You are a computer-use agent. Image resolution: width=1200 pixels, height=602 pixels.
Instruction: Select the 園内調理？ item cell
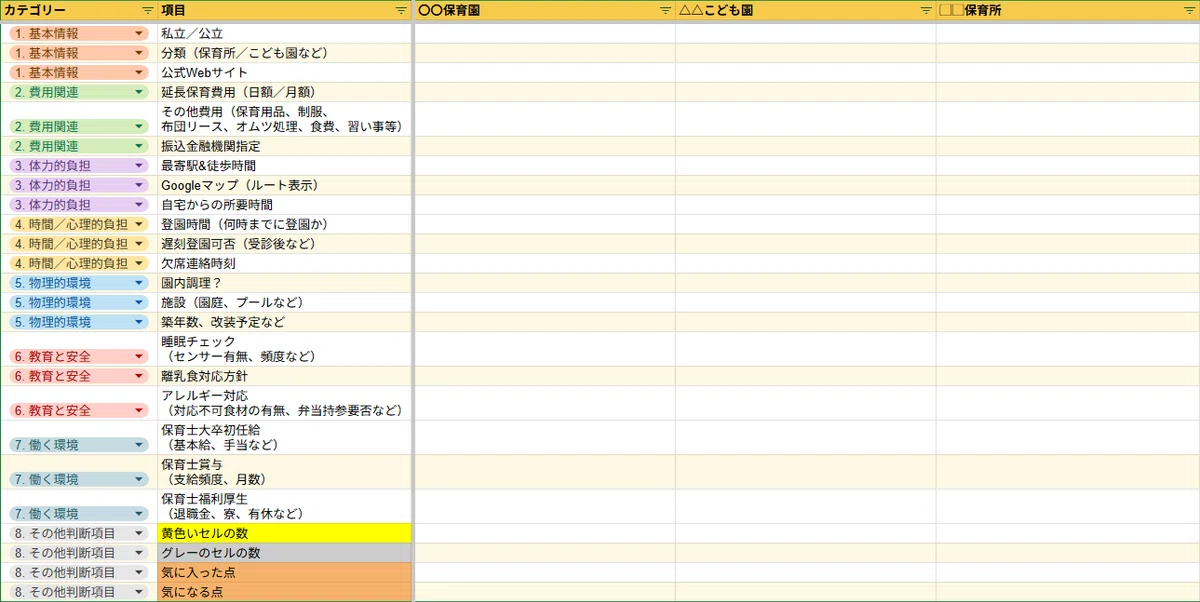(284, 283)
